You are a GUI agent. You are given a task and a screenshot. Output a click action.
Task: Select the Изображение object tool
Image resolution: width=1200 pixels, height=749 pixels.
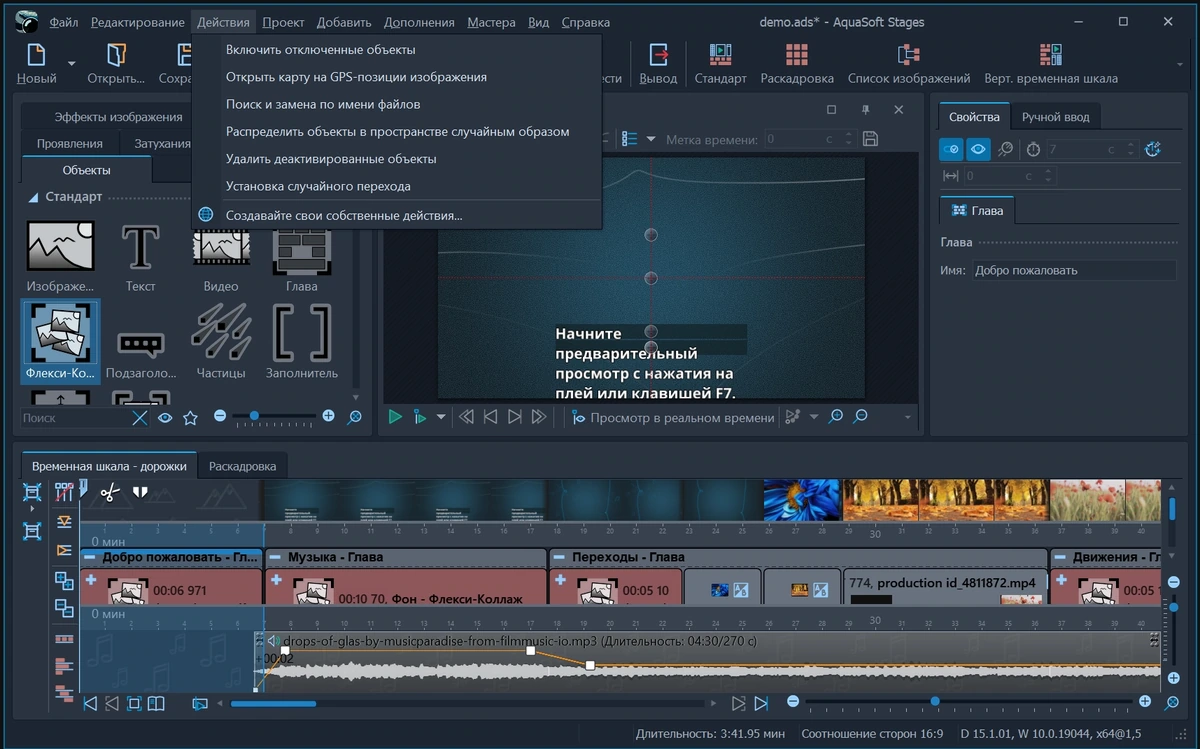click(60, 257)
